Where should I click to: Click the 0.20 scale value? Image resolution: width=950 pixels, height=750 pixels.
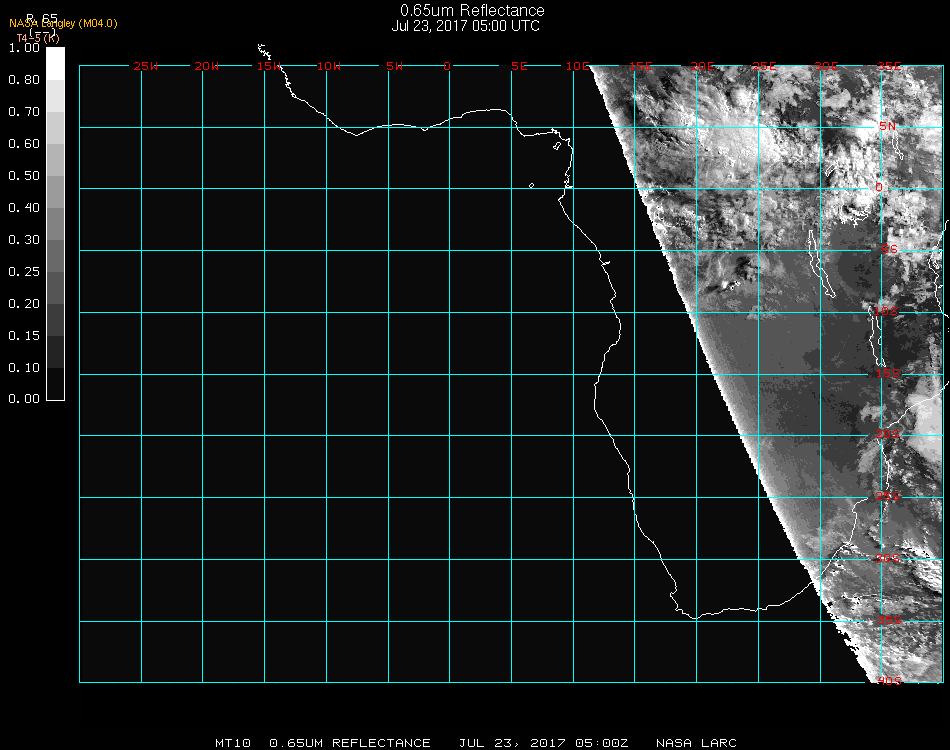point(24,304)
